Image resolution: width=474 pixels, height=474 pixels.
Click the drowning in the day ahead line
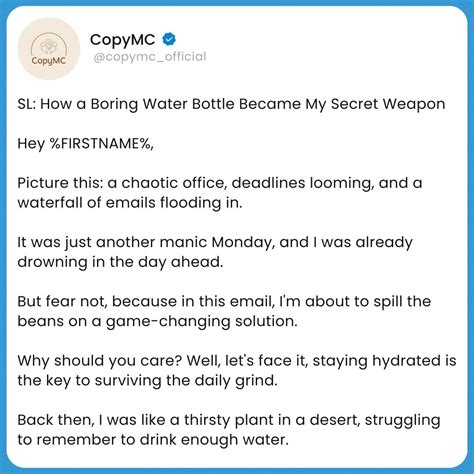click(x=120, y=262)
